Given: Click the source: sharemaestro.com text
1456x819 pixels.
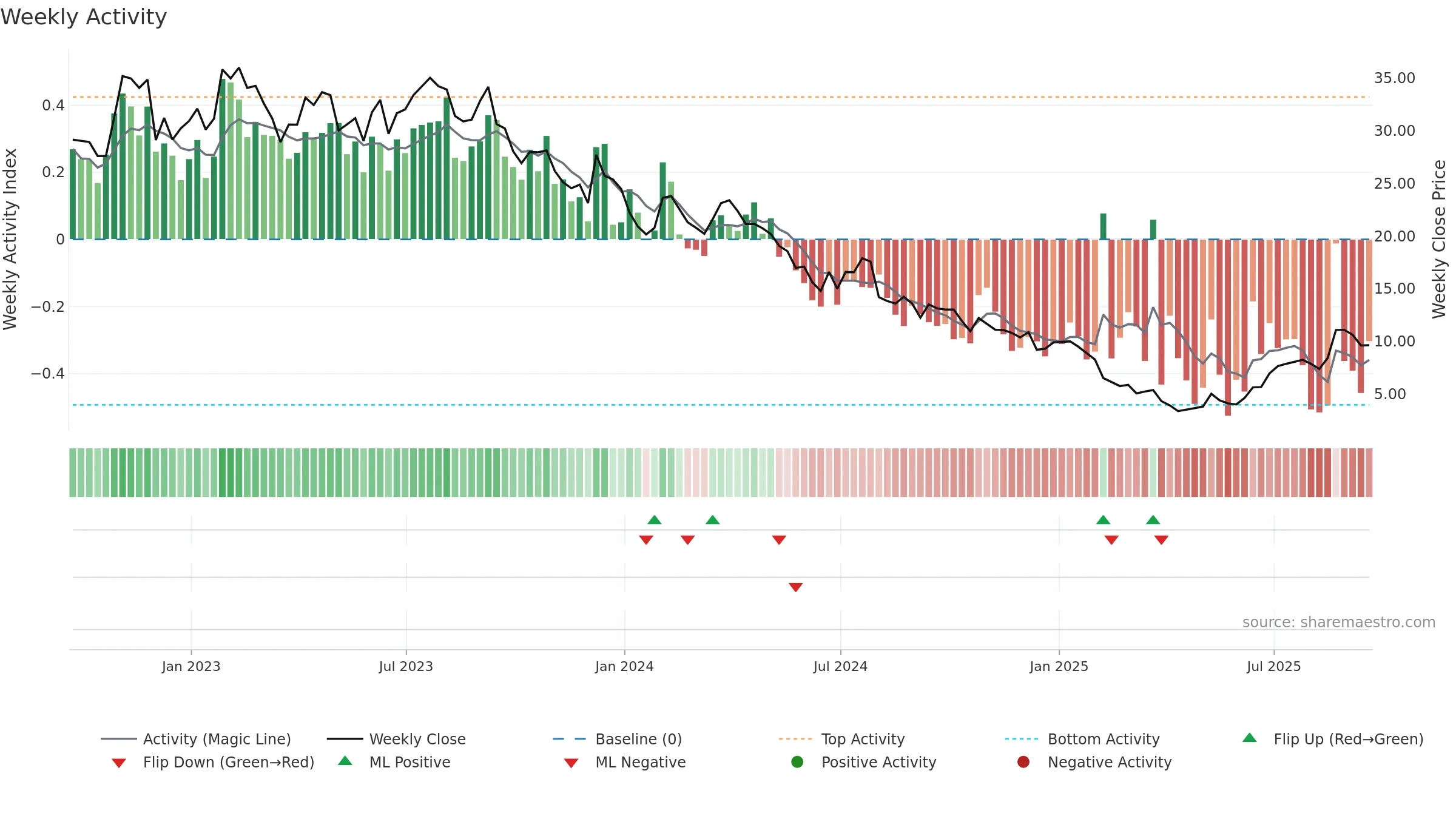Looking at the screenshot, I should pyautogui.click(x=1339, y=622).
